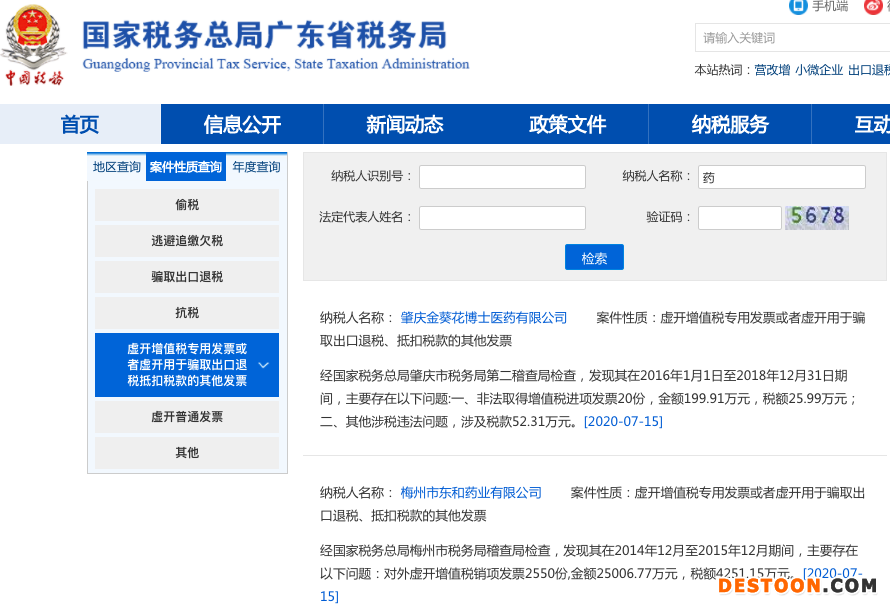
Task: Open 政策文件 navigation item
Action: (567, 125)
